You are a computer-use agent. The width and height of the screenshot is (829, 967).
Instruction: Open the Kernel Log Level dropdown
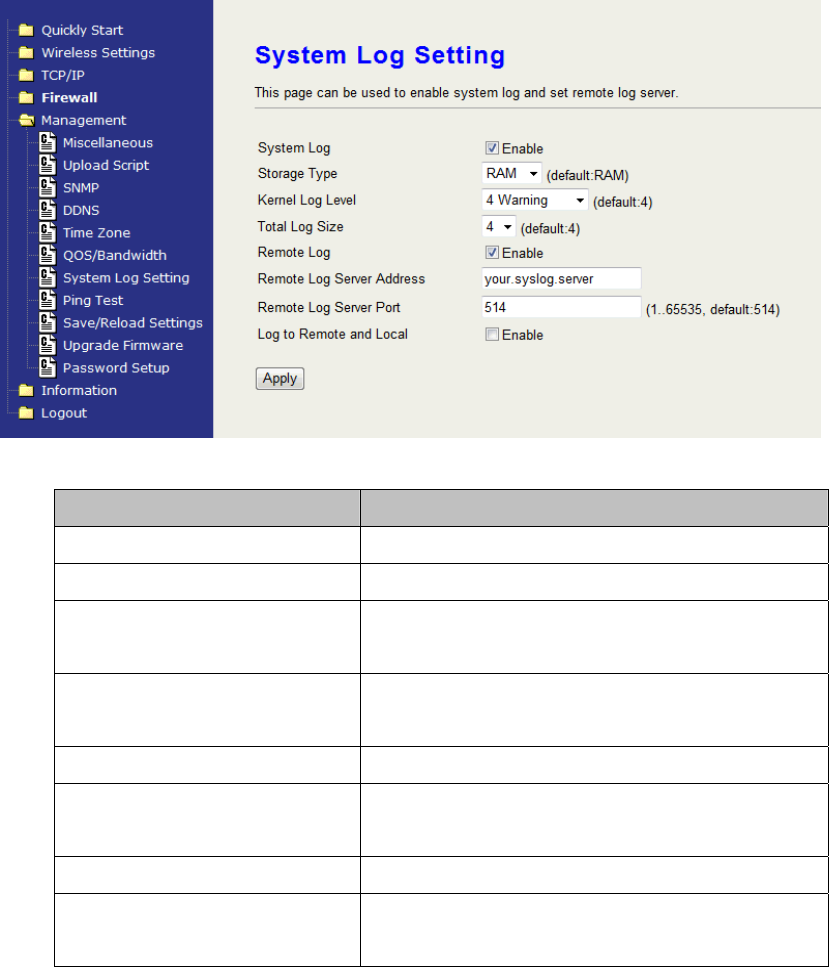(535, 200)
